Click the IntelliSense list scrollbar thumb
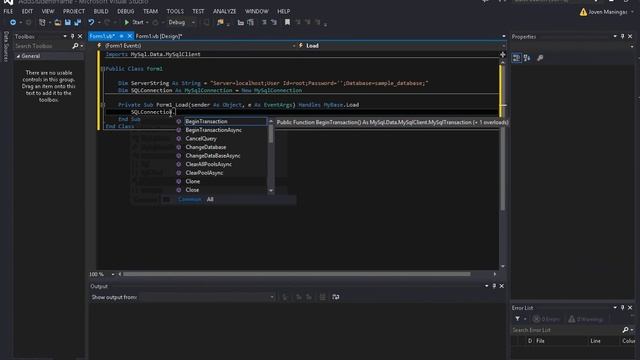The image size is (640, 360). [x=271, y=134]
